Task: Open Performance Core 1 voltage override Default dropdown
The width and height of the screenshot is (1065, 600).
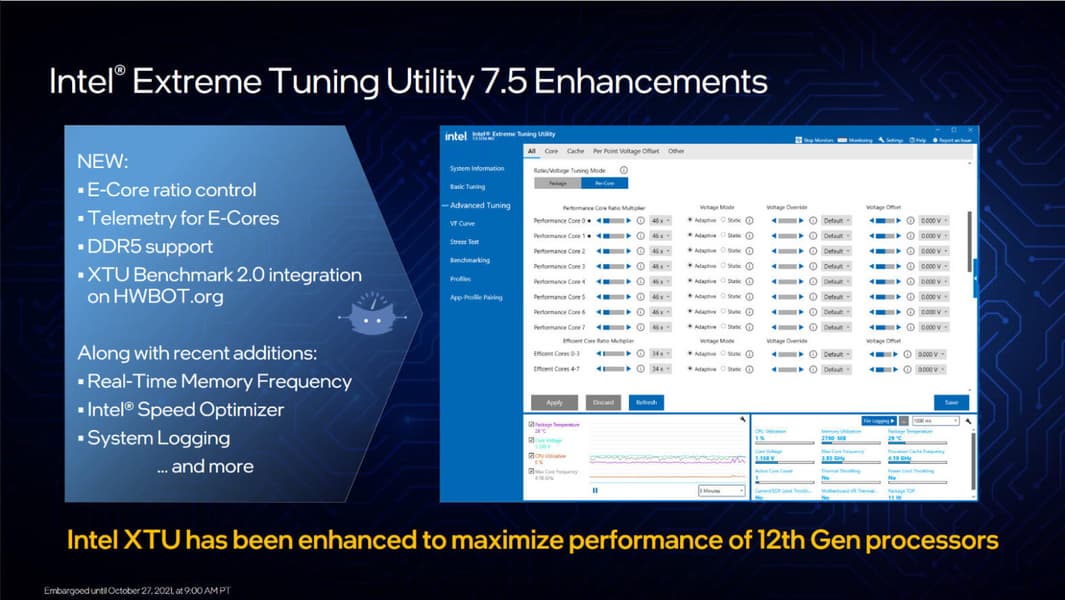Action: point(836,236)
